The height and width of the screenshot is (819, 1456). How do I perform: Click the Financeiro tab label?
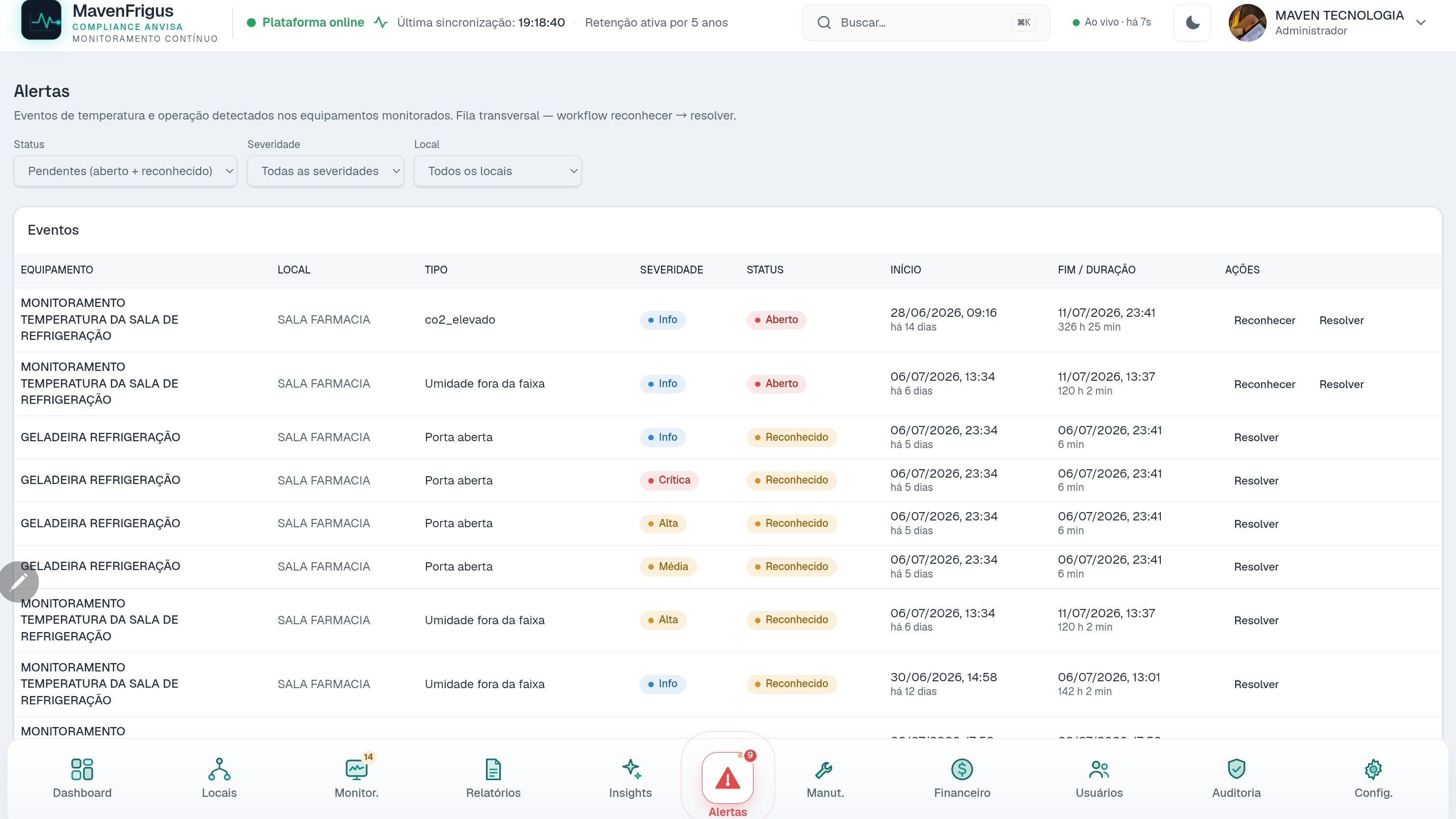tap(962, 792)
